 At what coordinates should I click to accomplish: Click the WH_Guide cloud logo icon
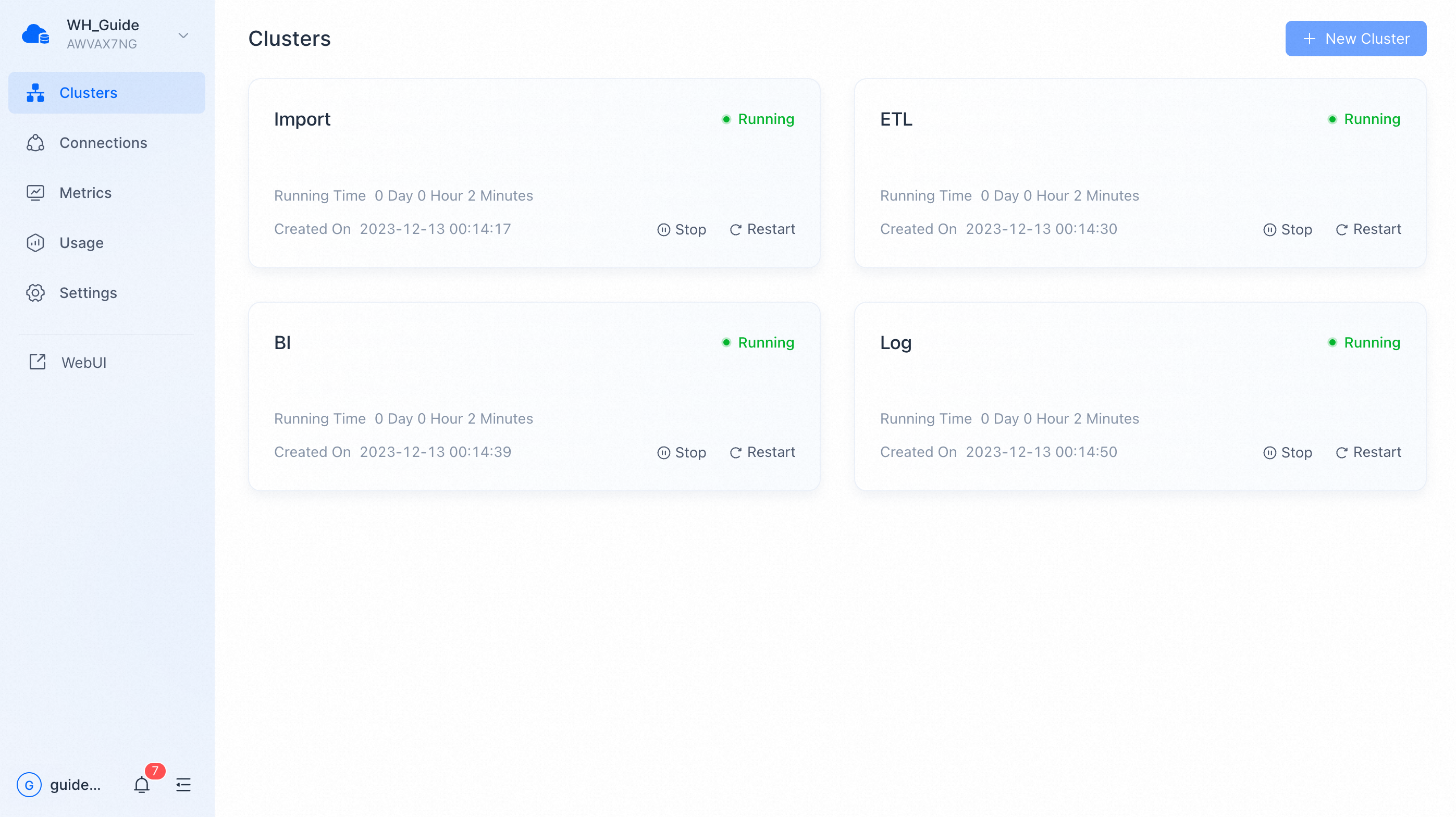click(35, 34)
